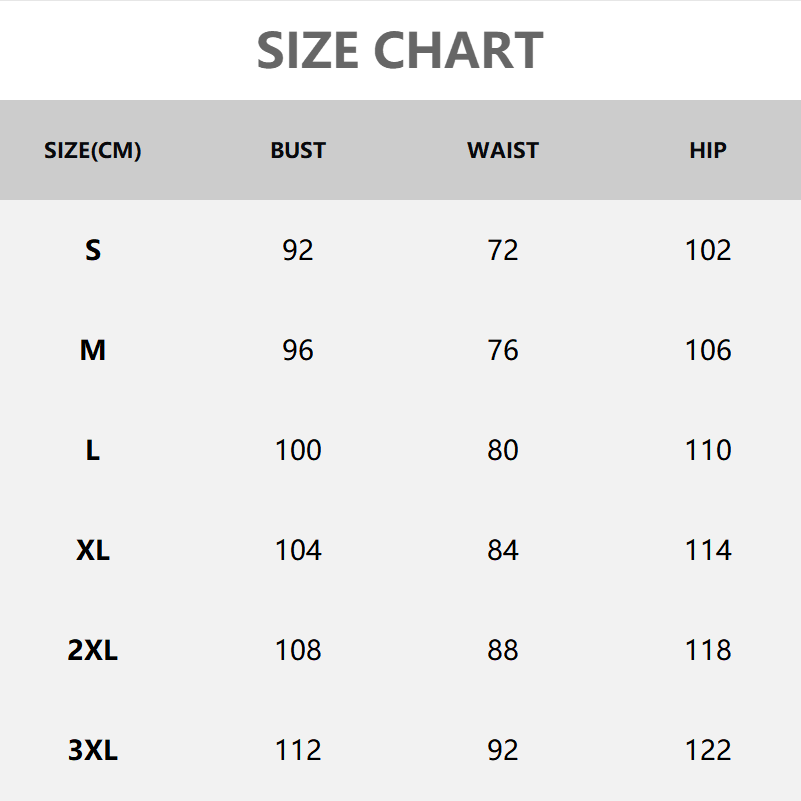Screen dimensions: 801x801
Task: Click waist value 72 for size S
Action: pos(503,250)
